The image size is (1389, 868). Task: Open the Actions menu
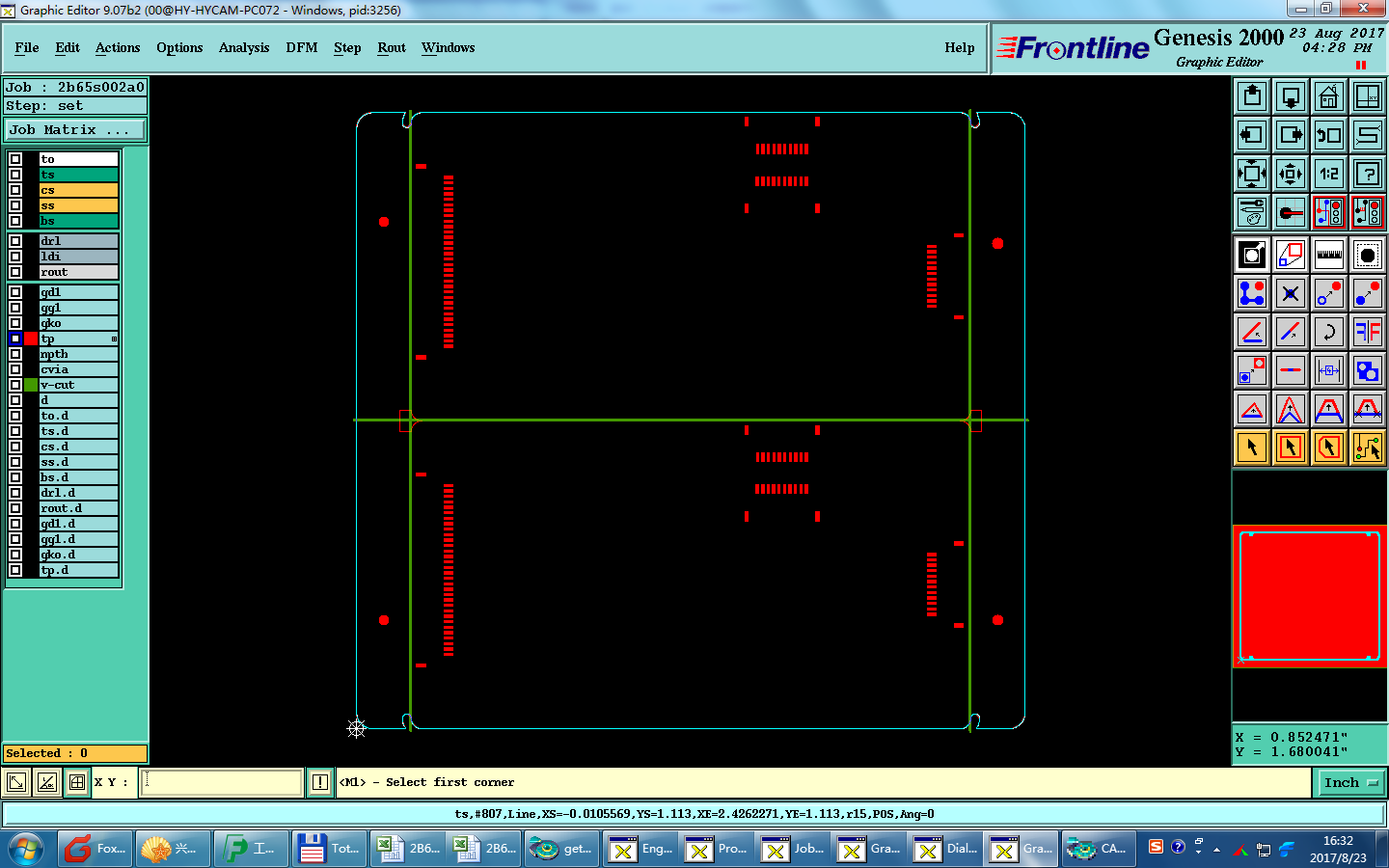pyautogui.click(x=118, y=47)
